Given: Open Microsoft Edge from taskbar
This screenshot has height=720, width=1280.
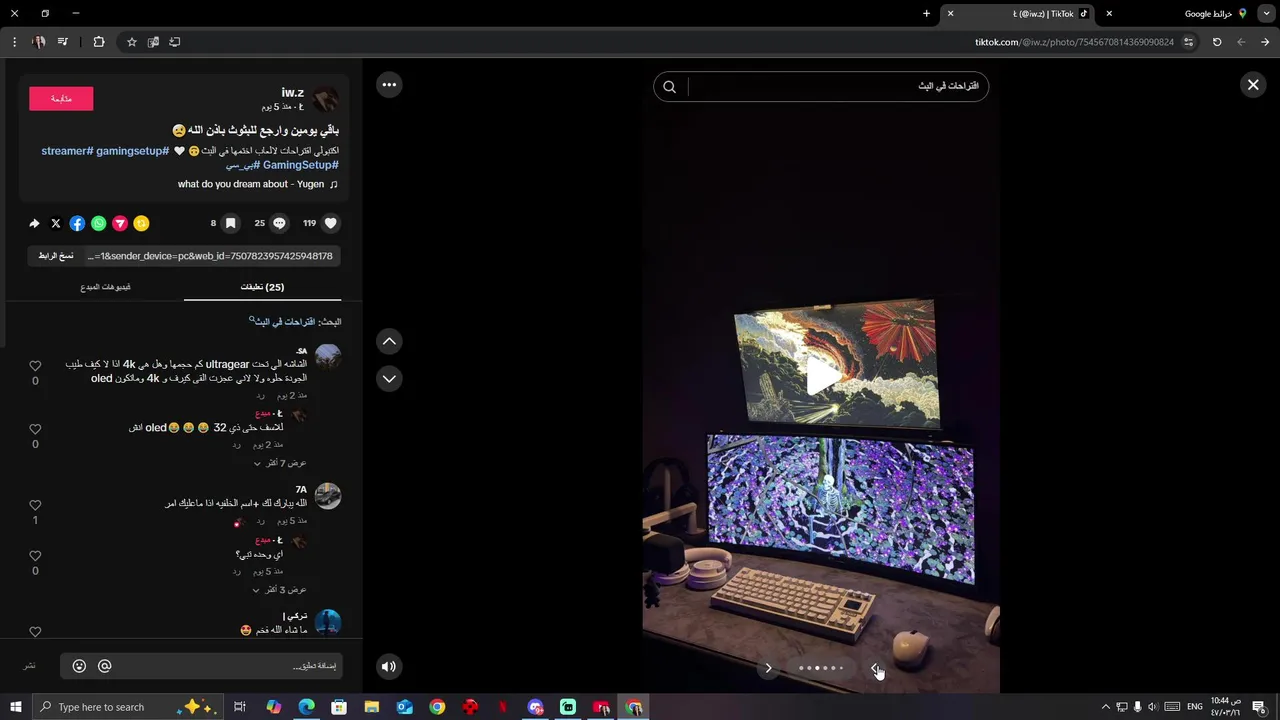Looking at the screenshot, I should (x=306, y=707).
